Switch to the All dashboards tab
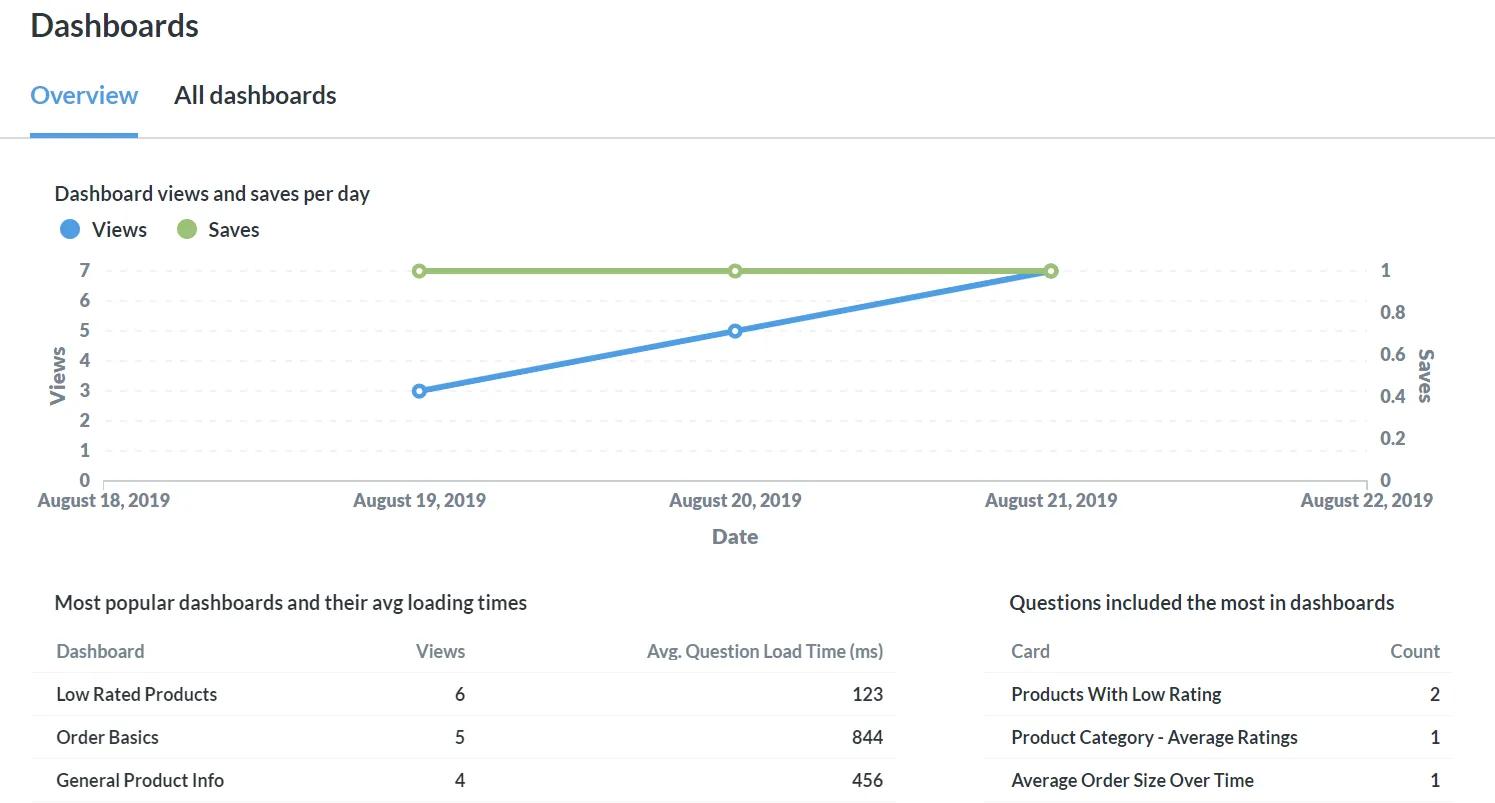This screenshot has width=1495, height=803. point(255,96)
